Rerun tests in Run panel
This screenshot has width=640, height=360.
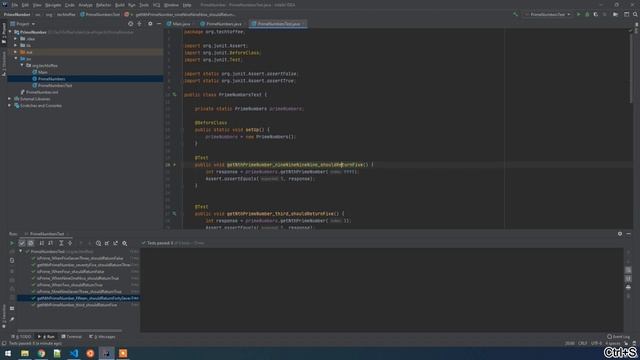tap(12, 243)
